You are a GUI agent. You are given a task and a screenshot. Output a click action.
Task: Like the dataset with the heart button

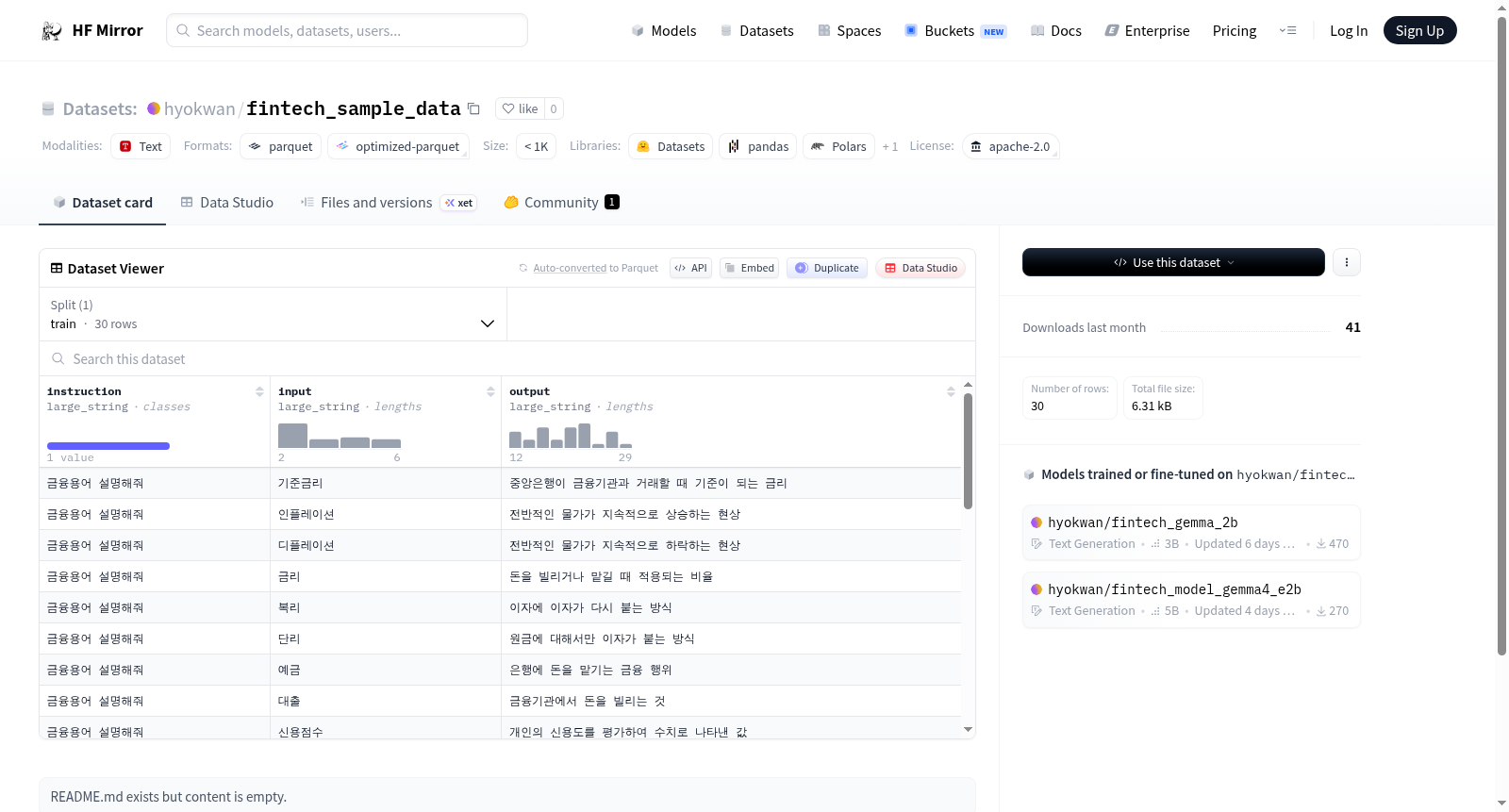point(520,108)
